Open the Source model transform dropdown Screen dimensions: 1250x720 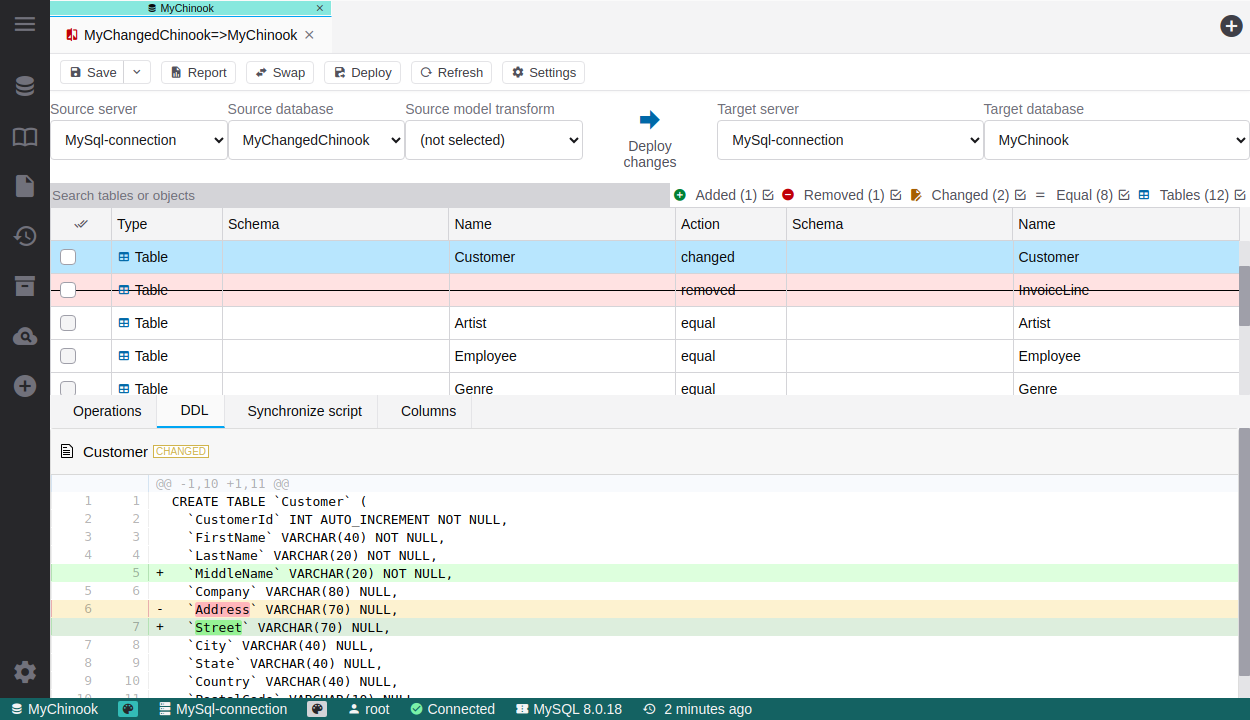click(494, 140)
